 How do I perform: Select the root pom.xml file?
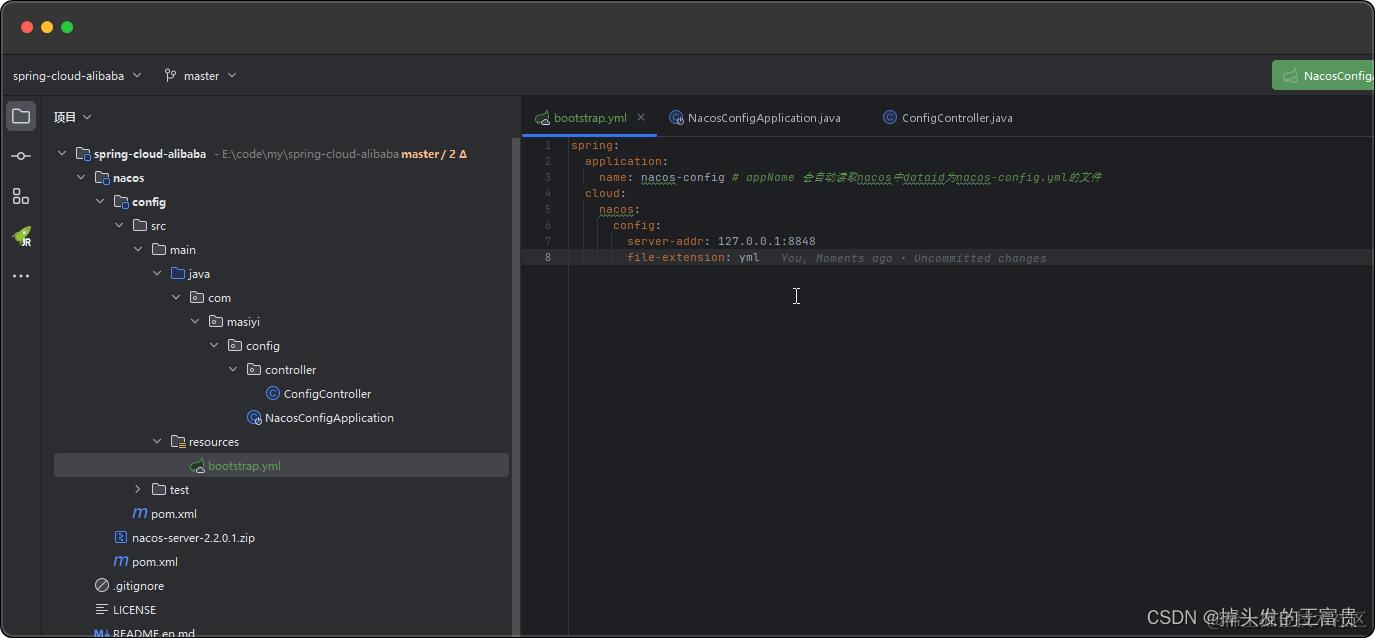point(155,561)
